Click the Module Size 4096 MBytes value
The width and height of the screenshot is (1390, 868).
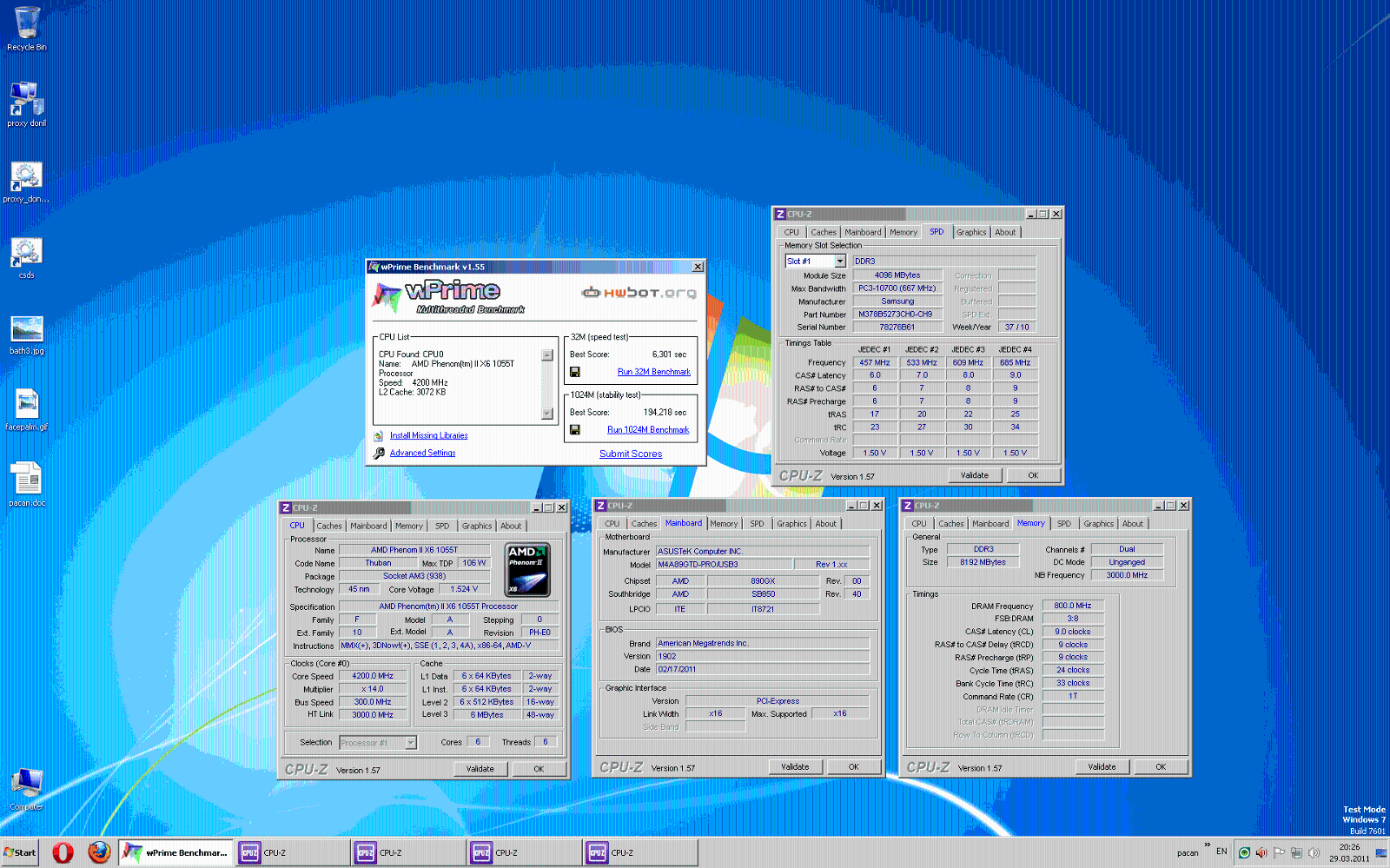pyautogui.click(x=897, y=275)
